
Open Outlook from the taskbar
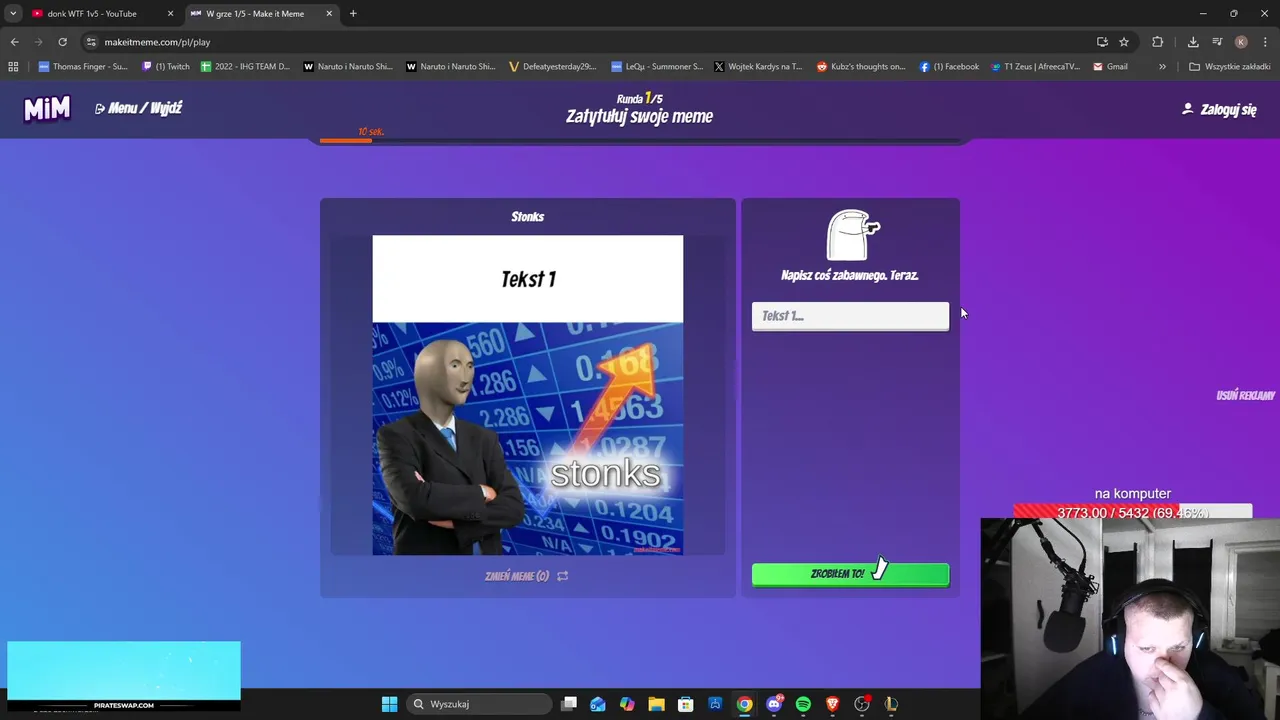[x=598, y=704]
